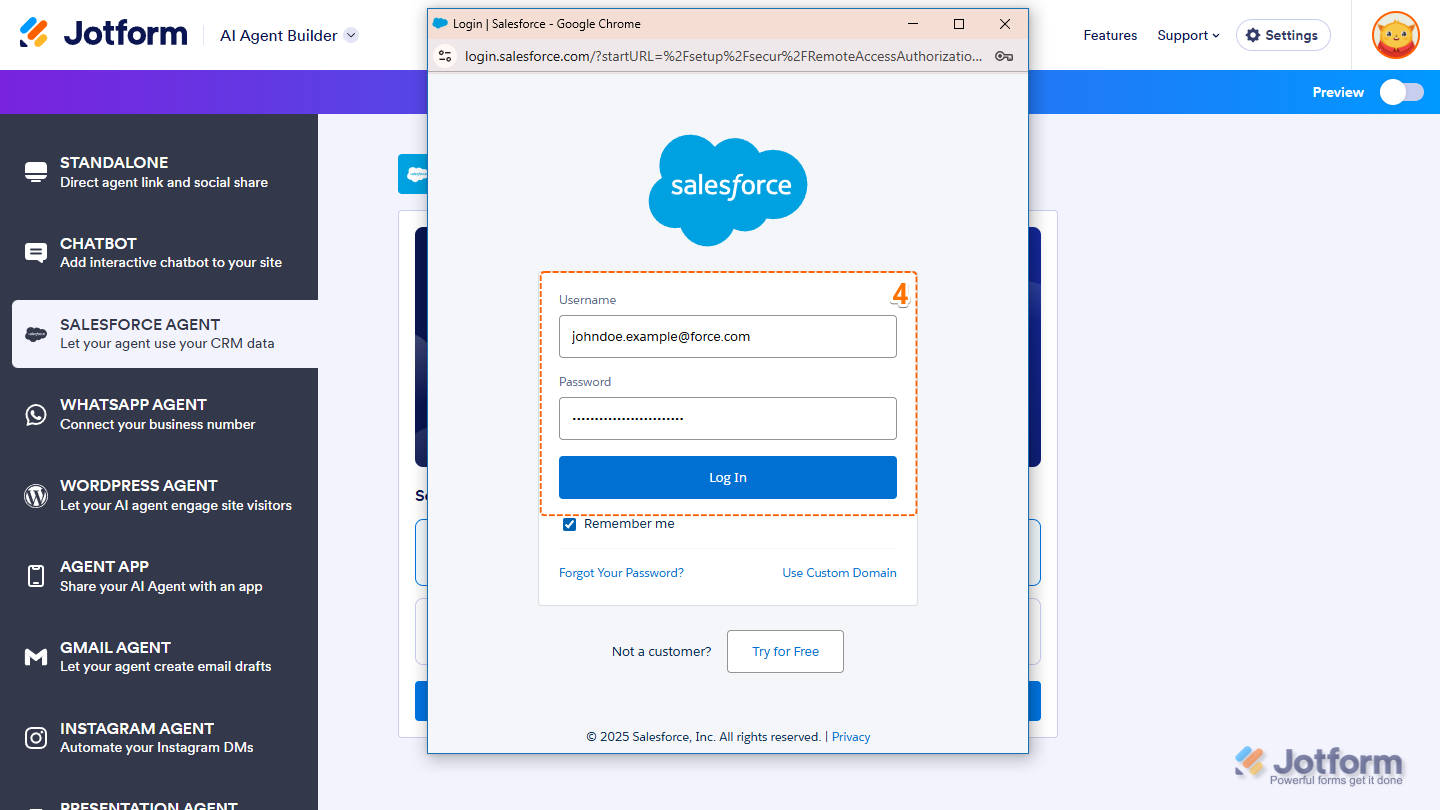The height and width of the screenshot is (810, 1440).
Task: Click the Chatbot speech bubble icon
Action: (36, 253)
